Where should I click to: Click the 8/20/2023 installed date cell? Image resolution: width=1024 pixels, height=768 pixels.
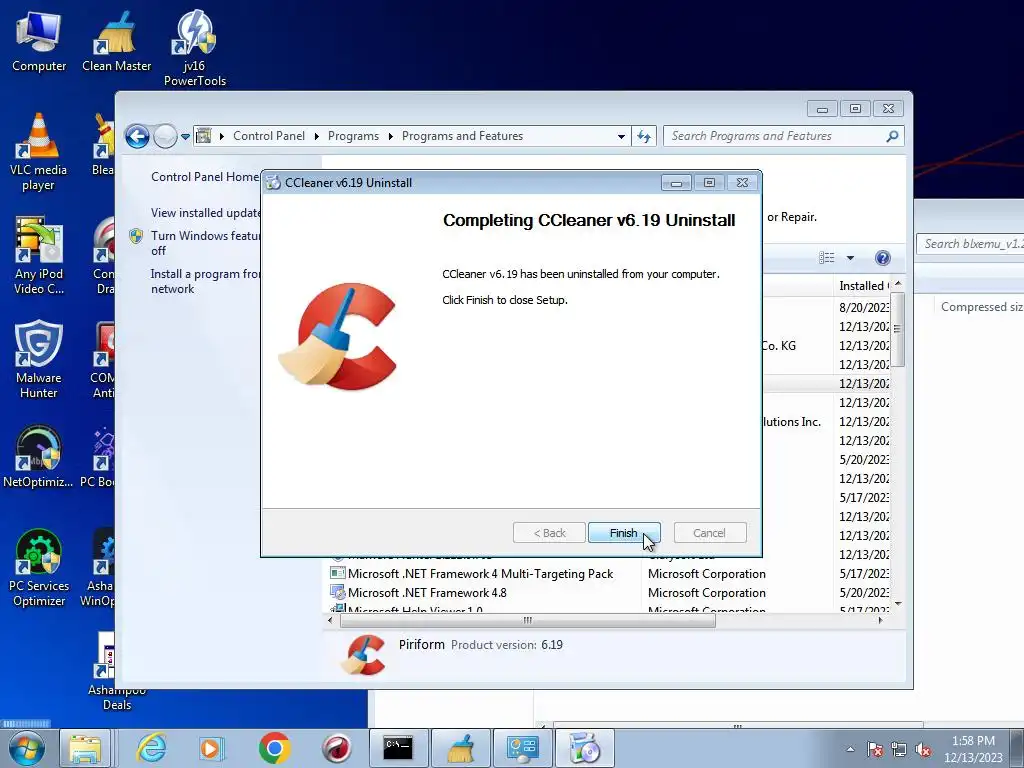pos(863,308)
